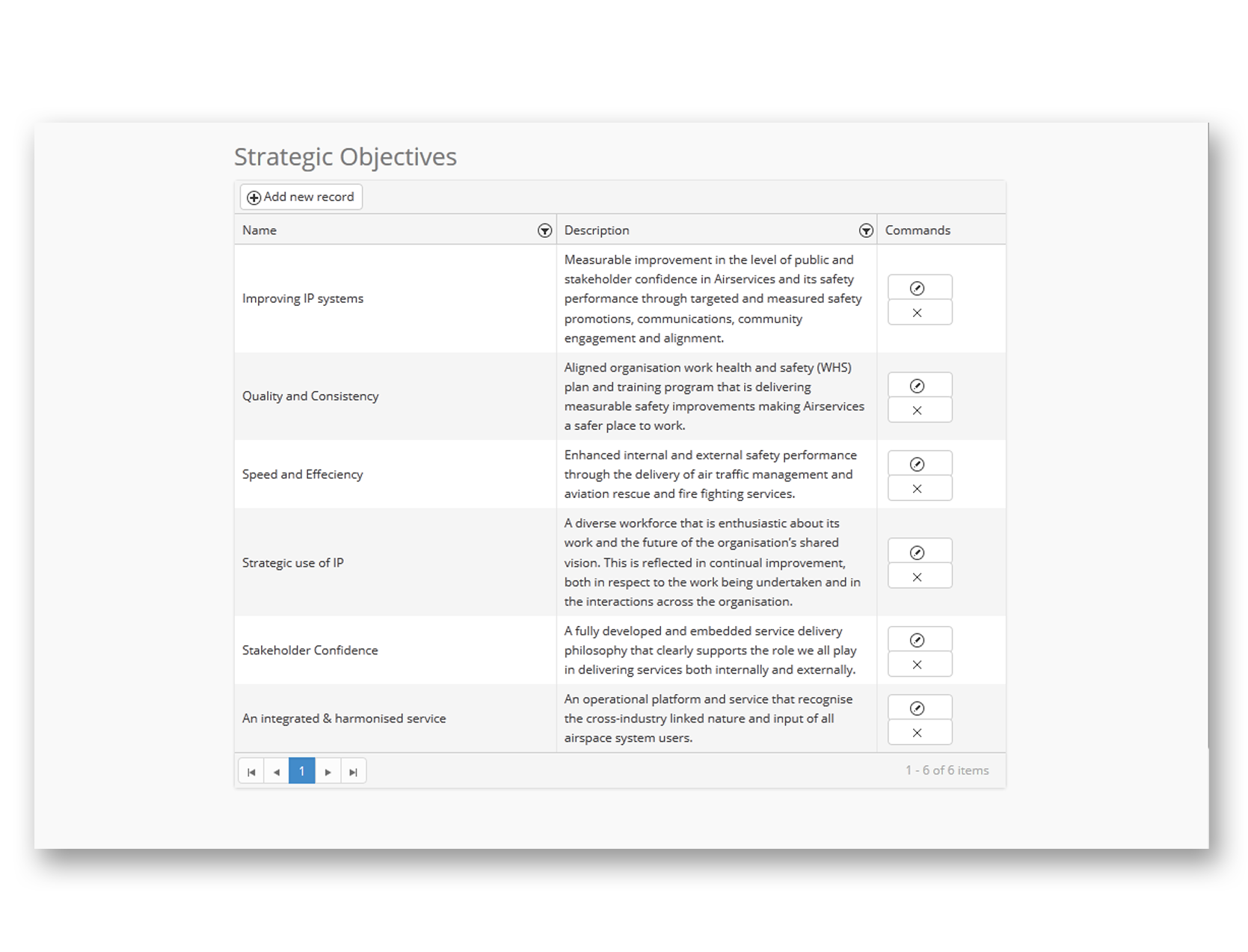Click the Add new record button
Image resolution: width=1248 pixels, height=952 pixels.
(x=301, y=197)
